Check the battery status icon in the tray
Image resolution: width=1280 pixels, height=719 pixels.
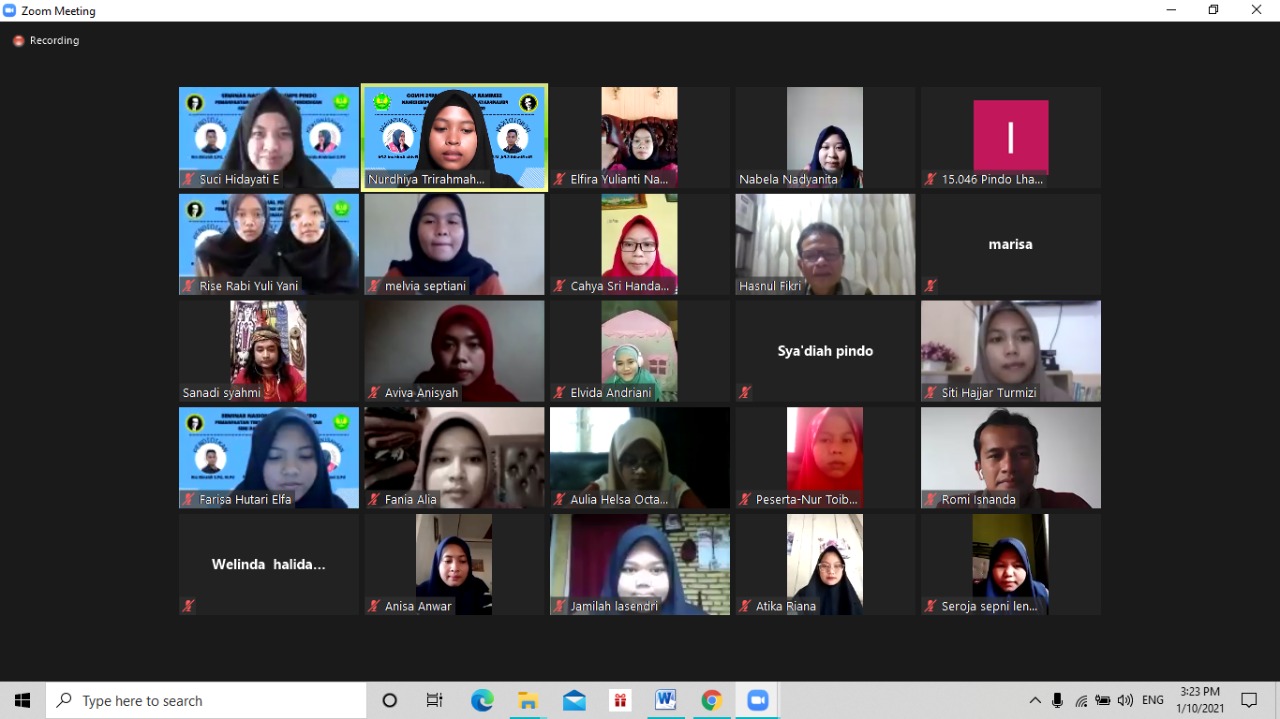coord(1103,700)
